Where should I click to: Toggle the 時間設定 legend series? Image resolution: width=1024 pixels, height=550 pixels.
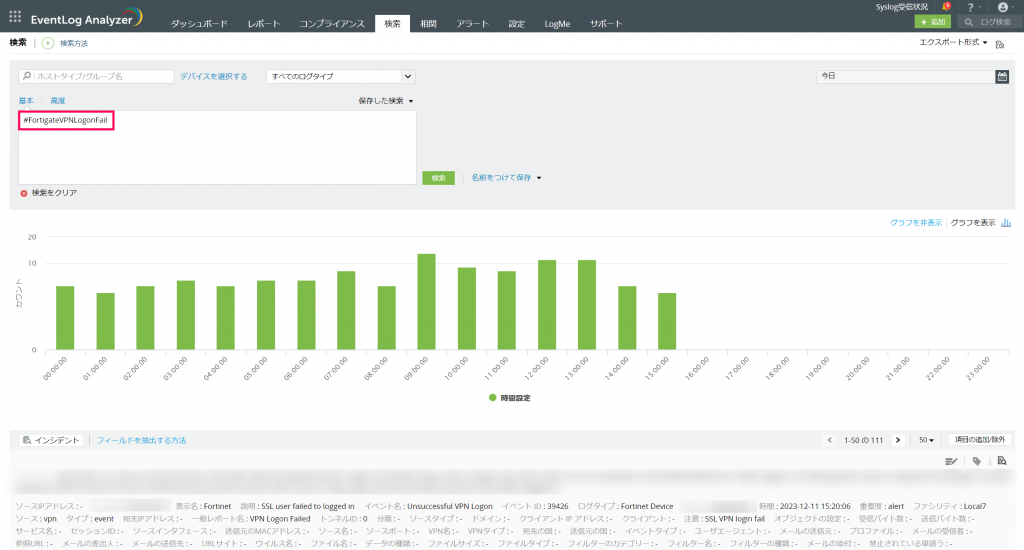510,397
